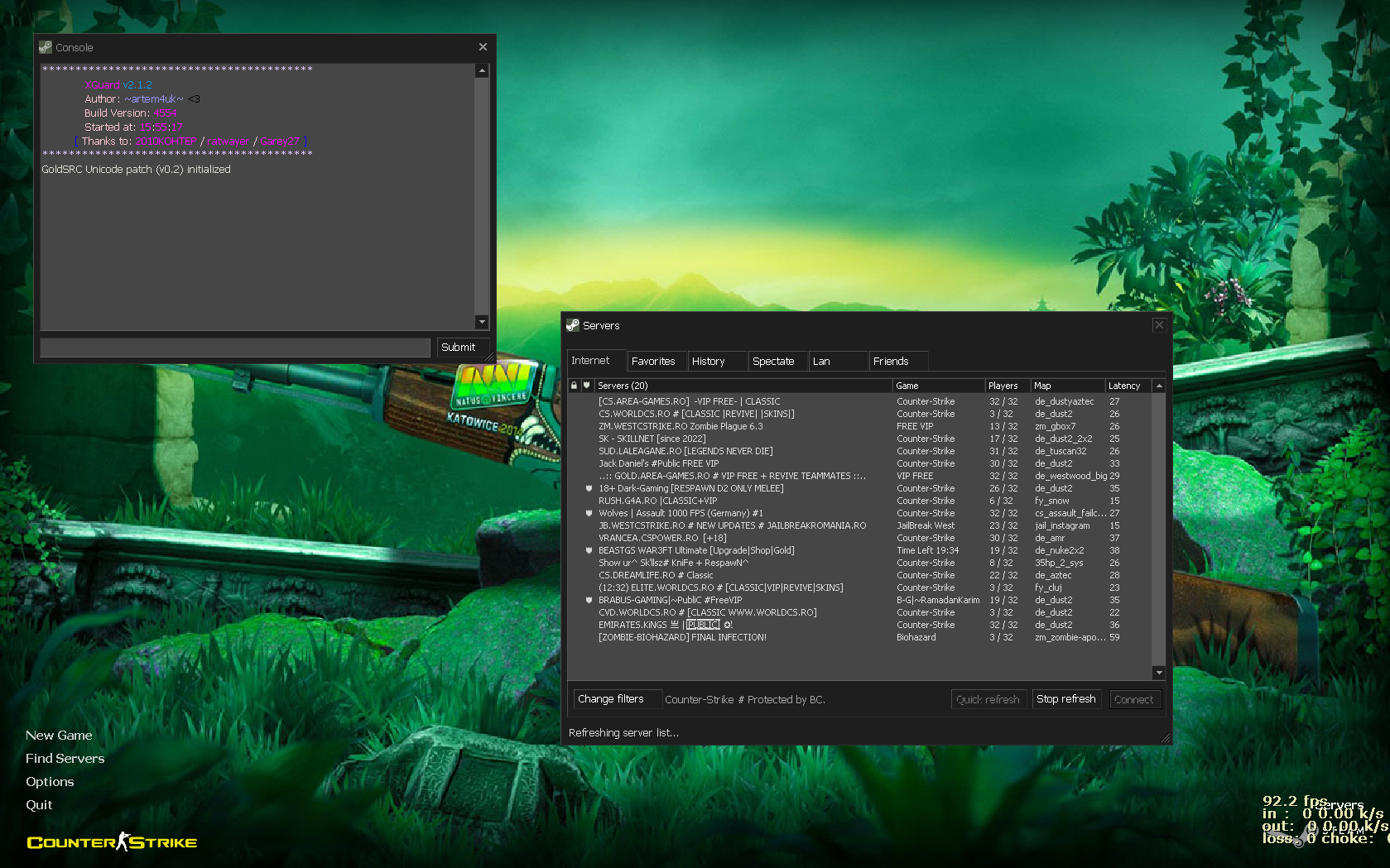
Task: Select VRANCEA.CSPOWER.RO [+18] server
Action: [859, 538]
